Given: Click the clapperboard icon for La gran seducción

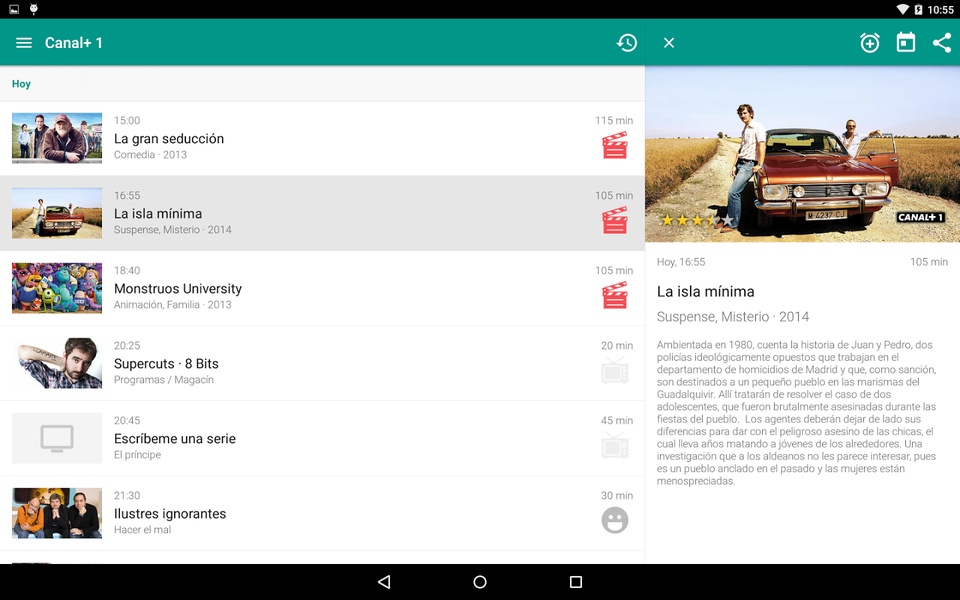Looking at the screenshot, I should coord(615,145).
